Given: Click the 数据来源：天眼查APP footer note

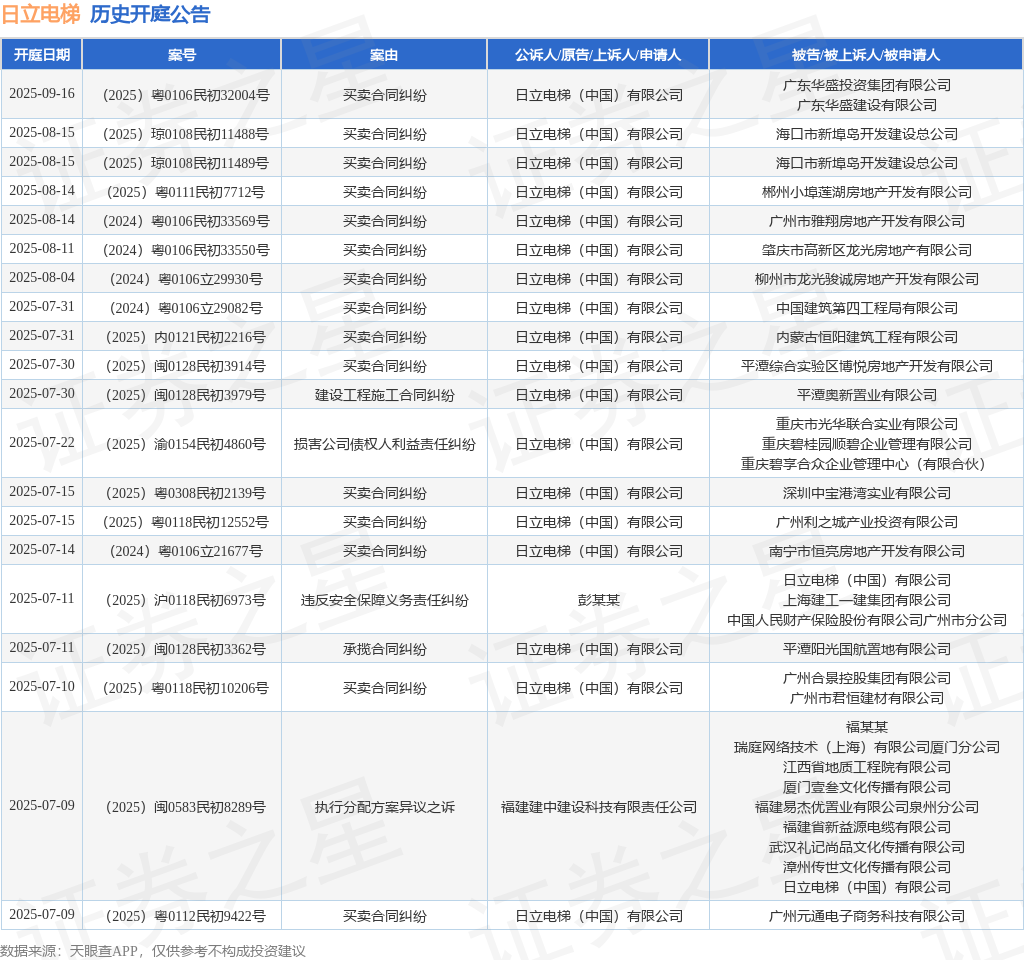Looking at the screenshot, I should pyautogui.click(x=153, y=951).
